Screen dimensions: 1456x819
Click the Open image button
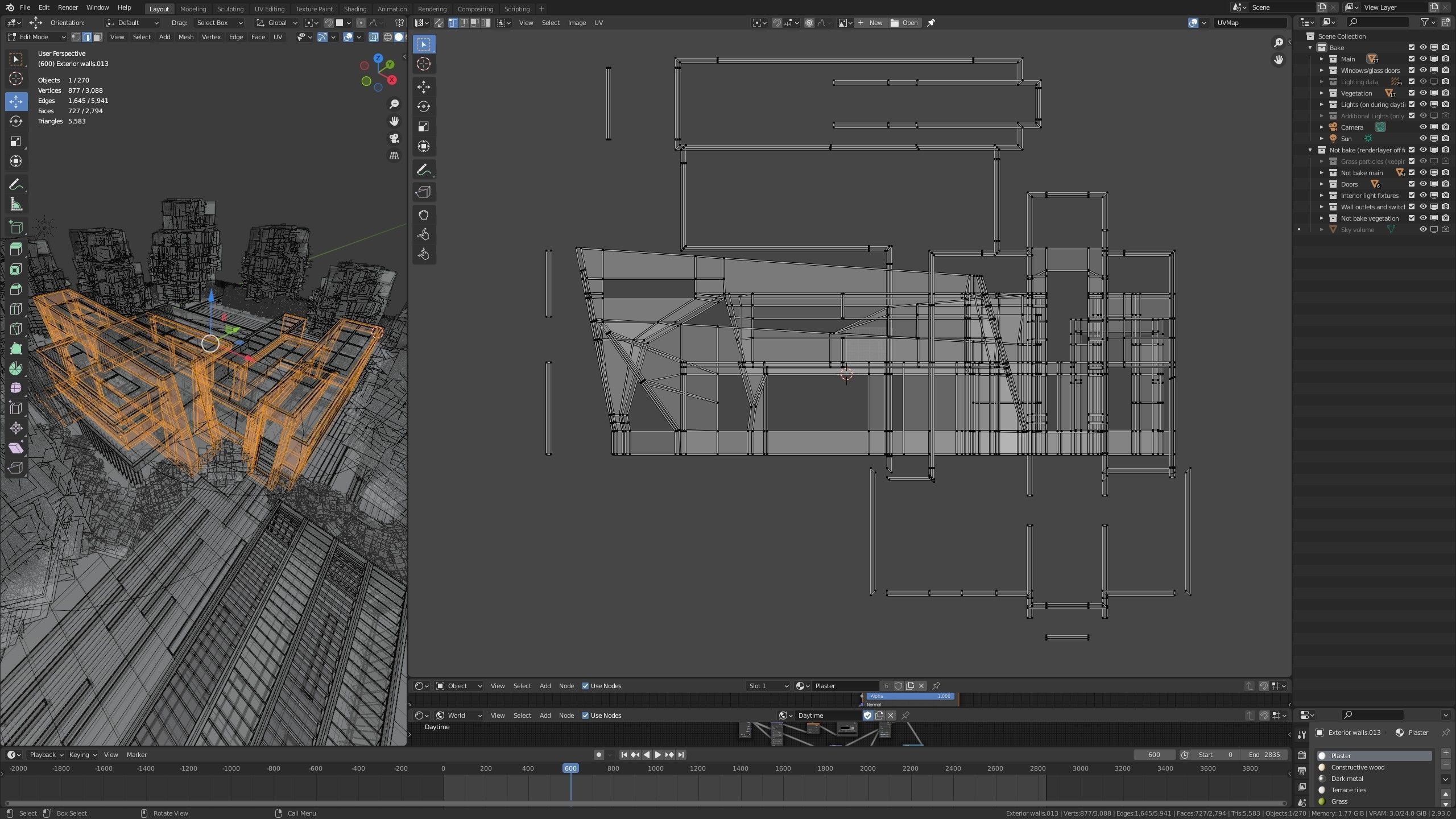[x=904, y=23]
